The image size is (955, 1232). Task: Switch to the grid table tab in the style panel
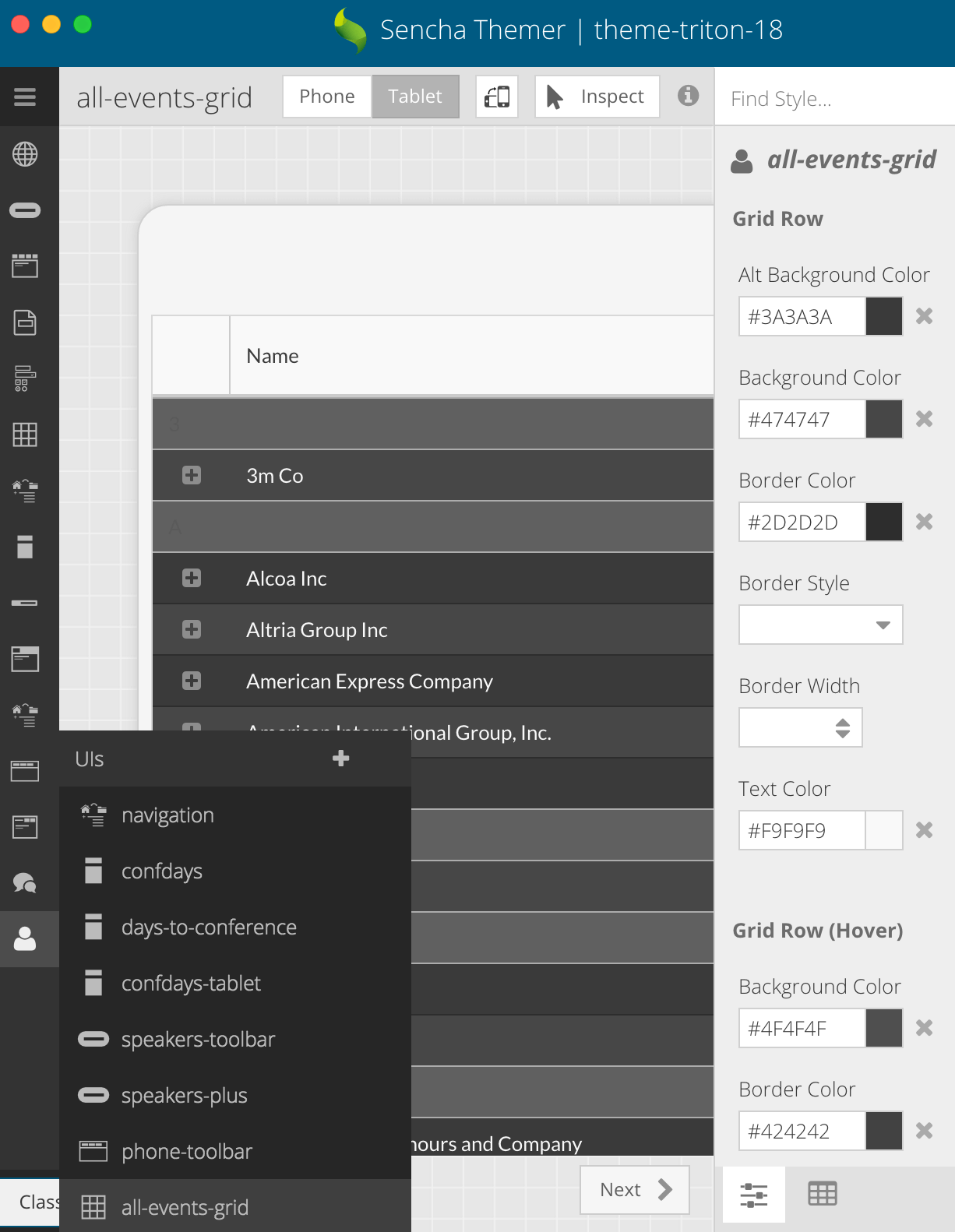[x=823, y=1194]
